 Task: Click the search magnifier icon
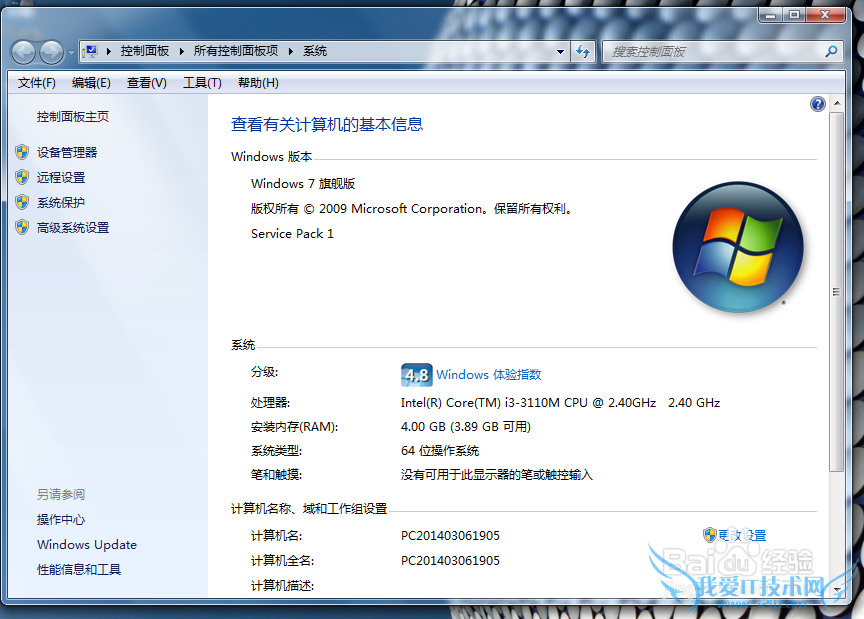pyautogui.click(x=831, y=52)
